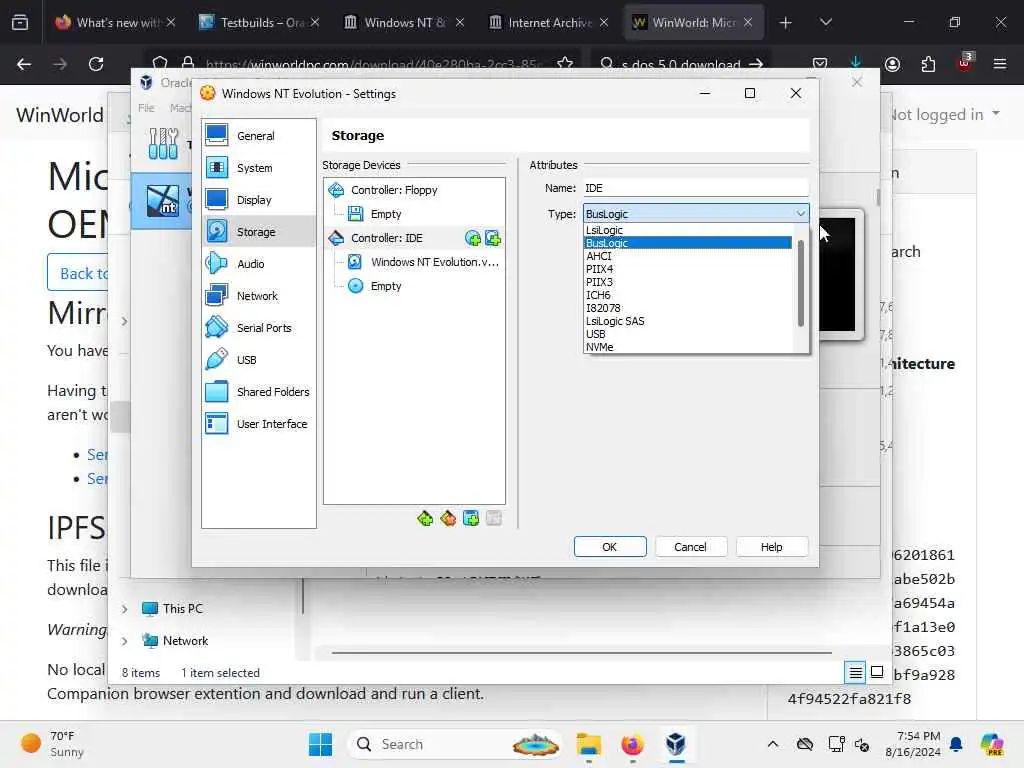Choose USB in the controller type list
1024x768 pixels.
click(688, 334)
